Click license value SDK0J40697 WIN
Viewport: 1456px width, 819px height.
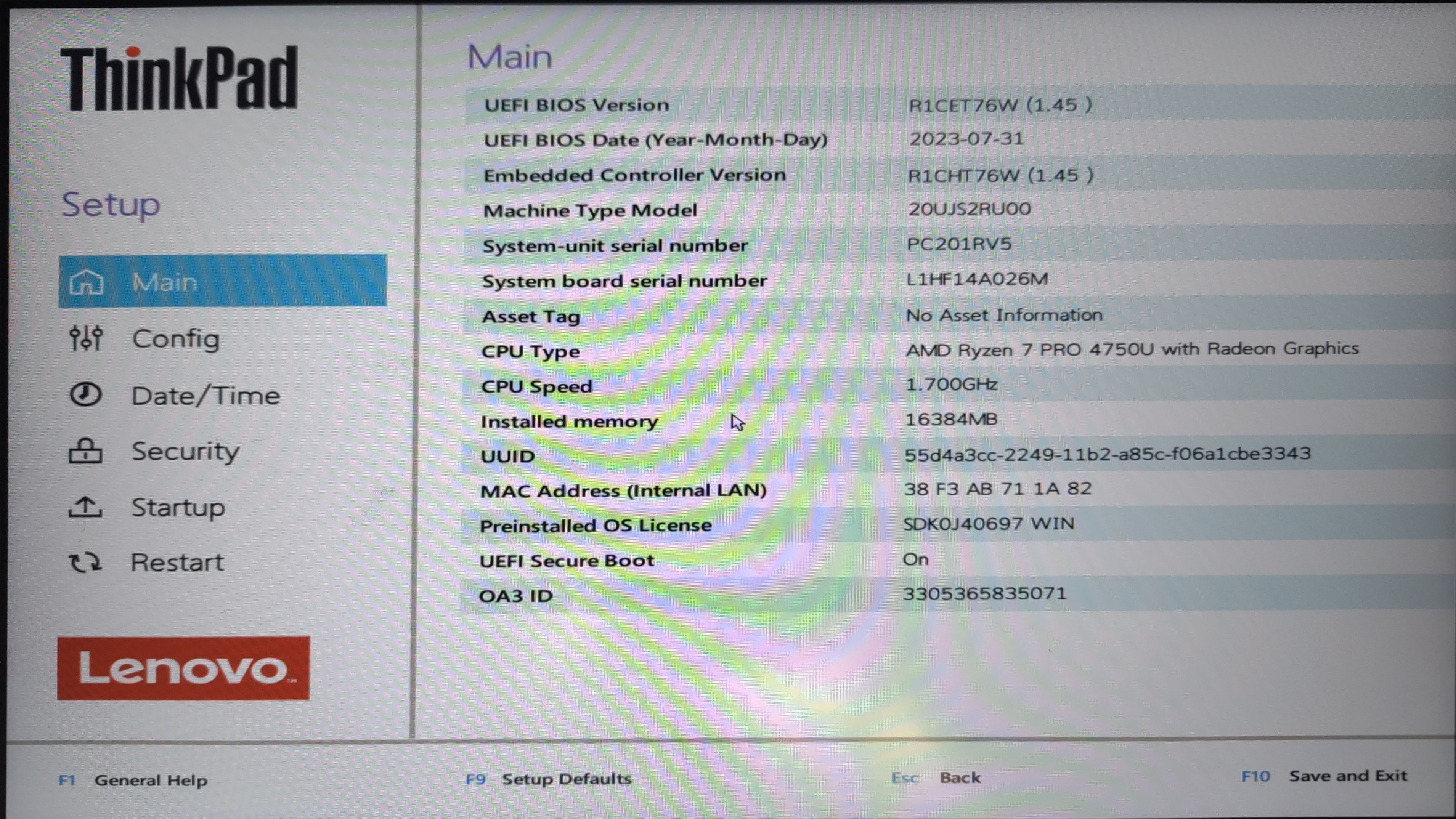click(989, 524)
